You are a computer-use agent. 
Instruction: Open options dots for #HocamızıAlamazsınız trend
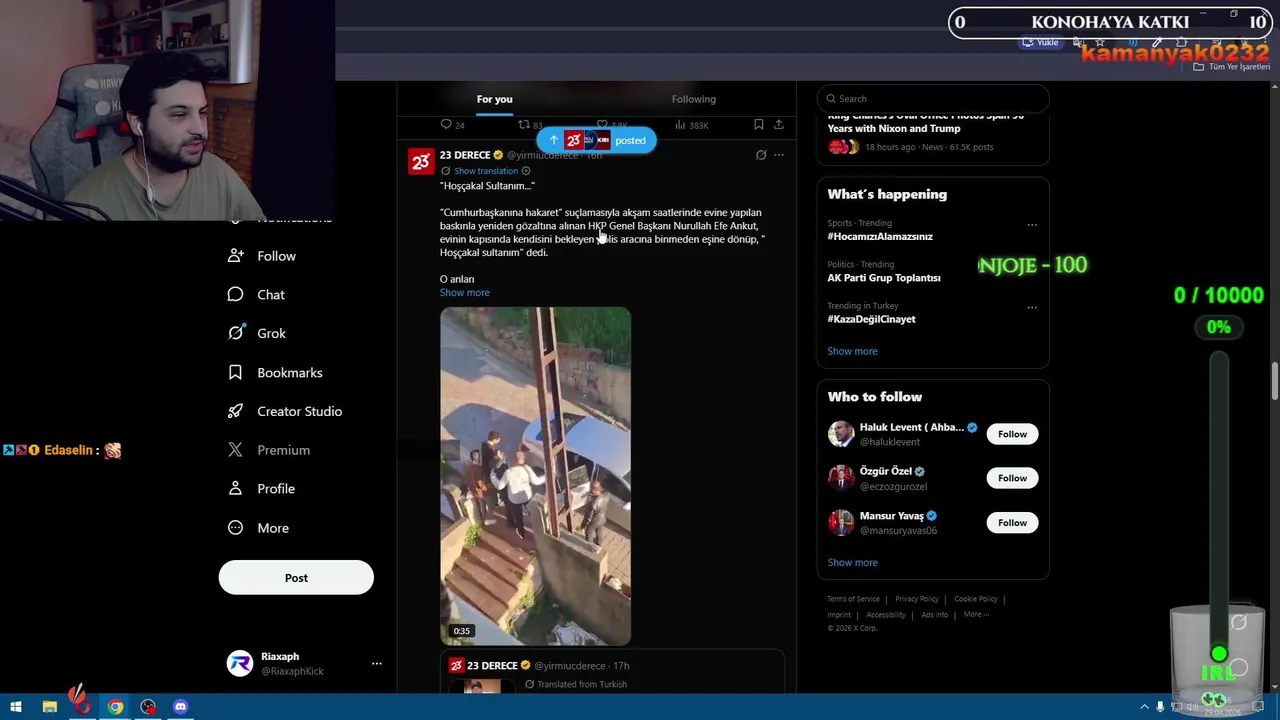pos(1032,225)
